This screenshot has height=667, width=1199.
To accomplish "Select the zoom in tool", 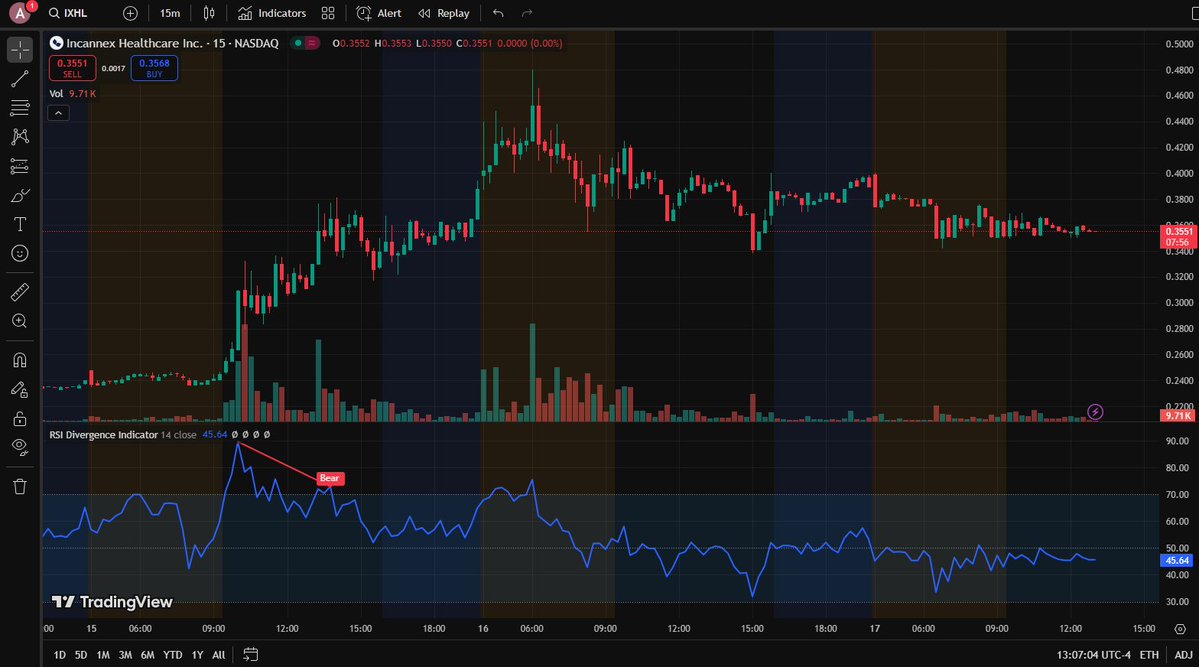I will [20, 320].
